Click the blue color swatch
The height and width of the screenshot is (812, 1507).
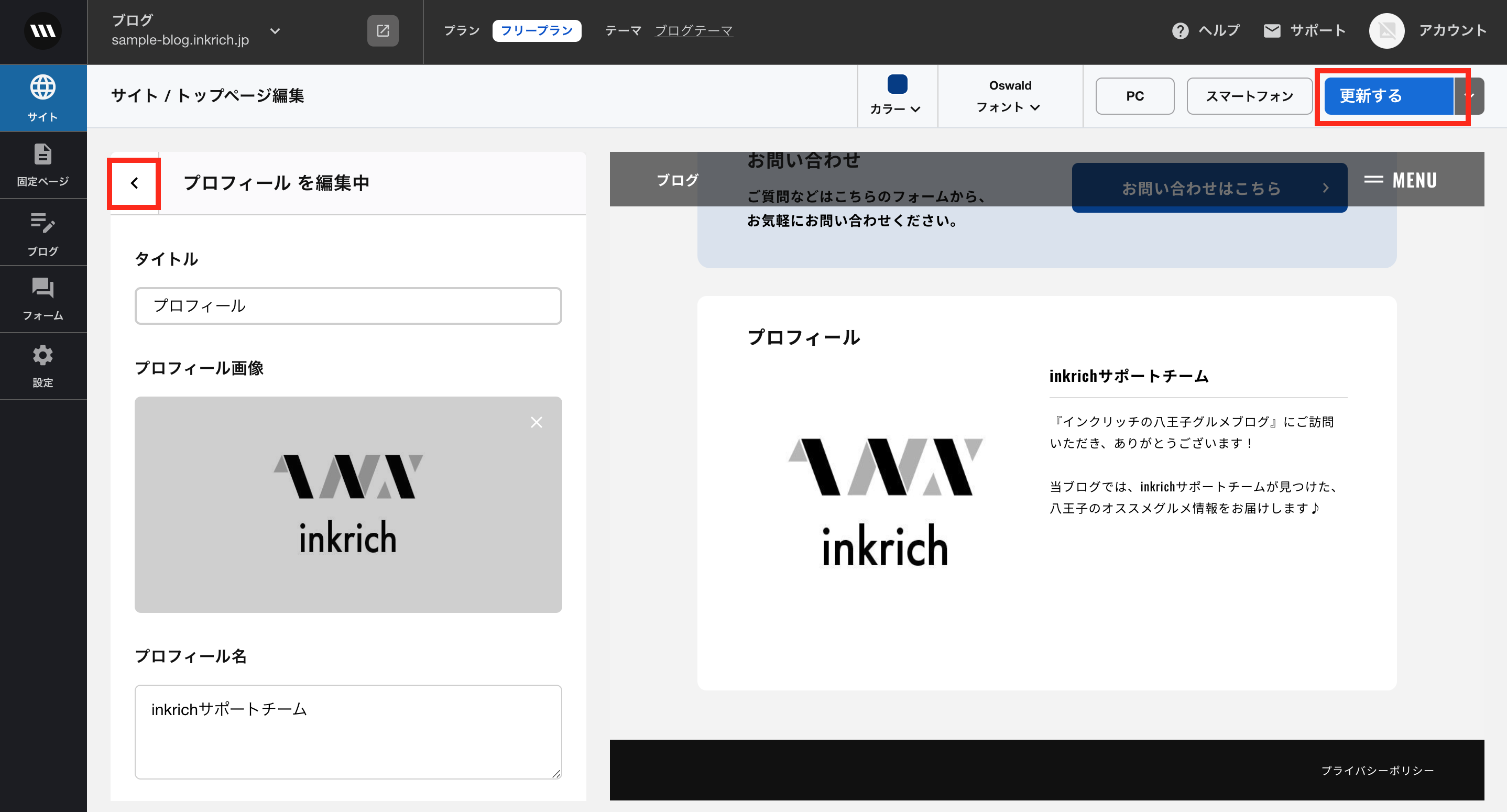[897, 84]
